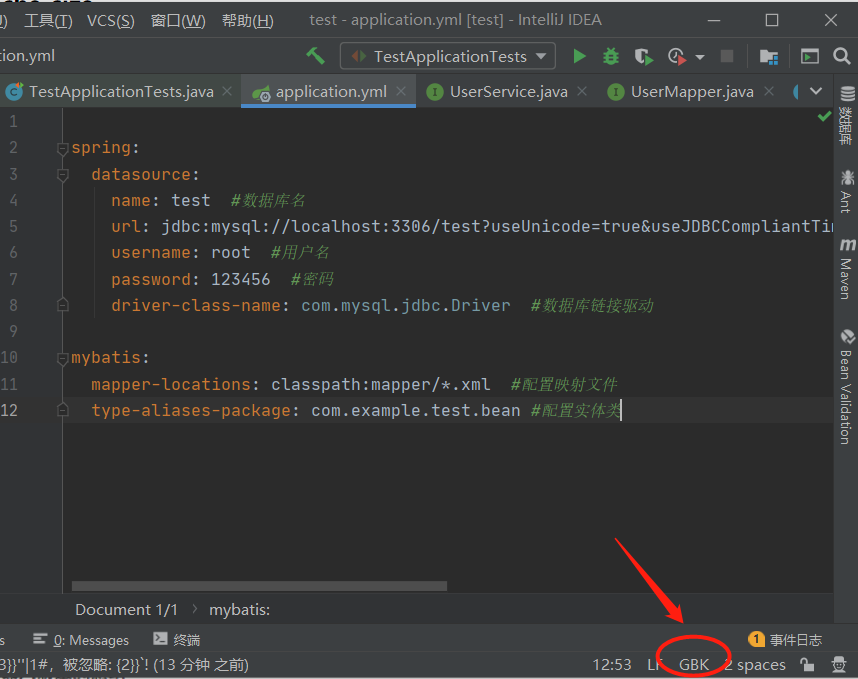Open the 0: Messages tool window
This screenshot has width=858, height=679.
pos(89,640)
